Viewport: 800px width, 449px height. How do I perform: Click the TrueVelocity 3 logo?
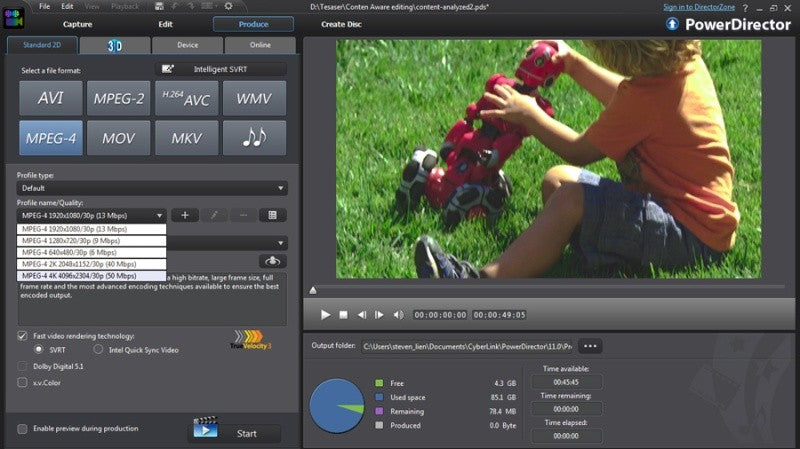tap(250, 340)
